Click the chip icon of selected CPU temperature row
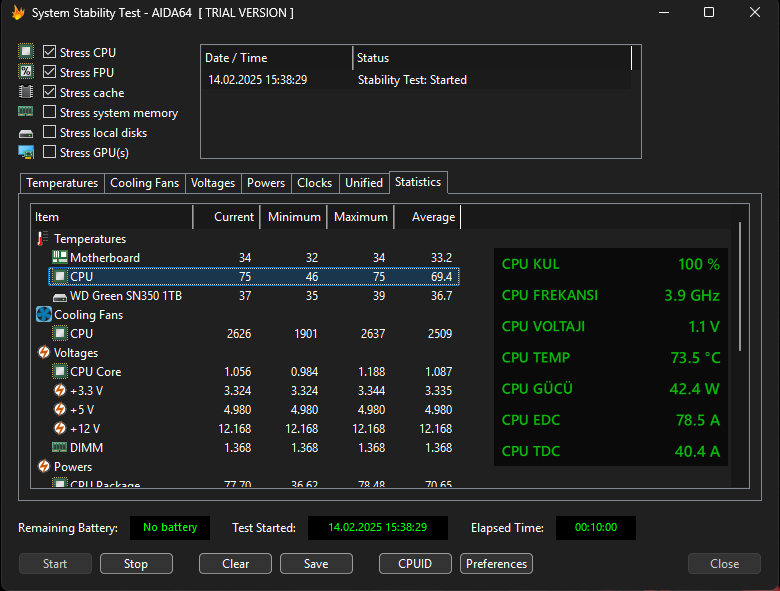 click(60, 276)
